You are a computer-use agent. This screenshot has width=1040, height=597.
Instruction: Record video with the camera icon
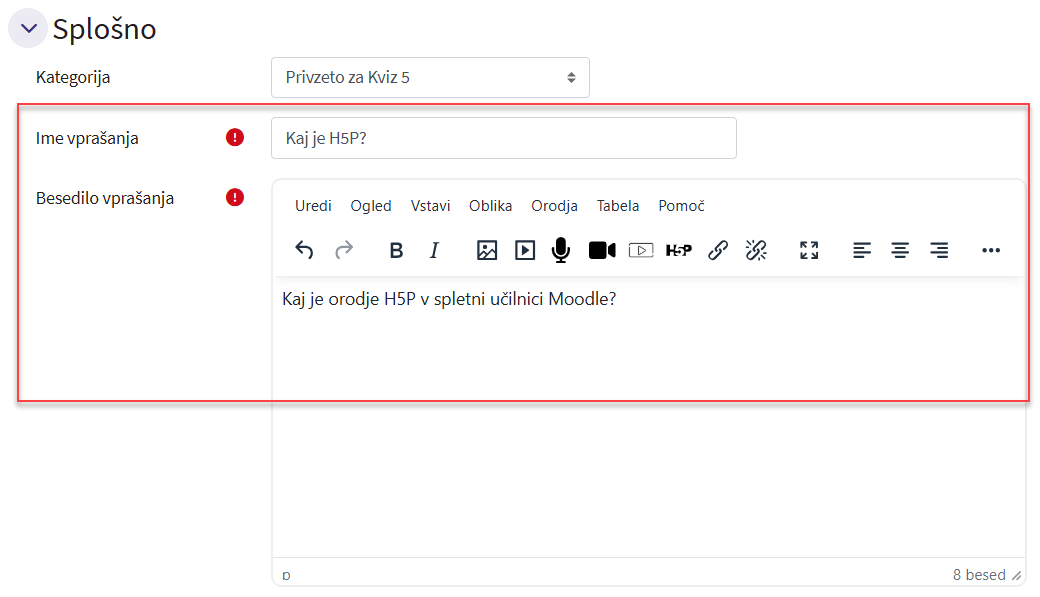click(x=601, y=250)
